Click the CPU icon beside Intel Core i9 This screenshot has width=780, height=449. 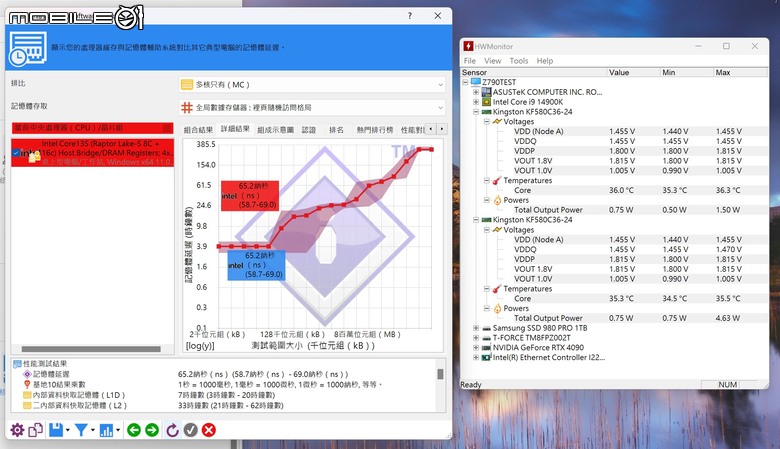[x=487, y=102]
